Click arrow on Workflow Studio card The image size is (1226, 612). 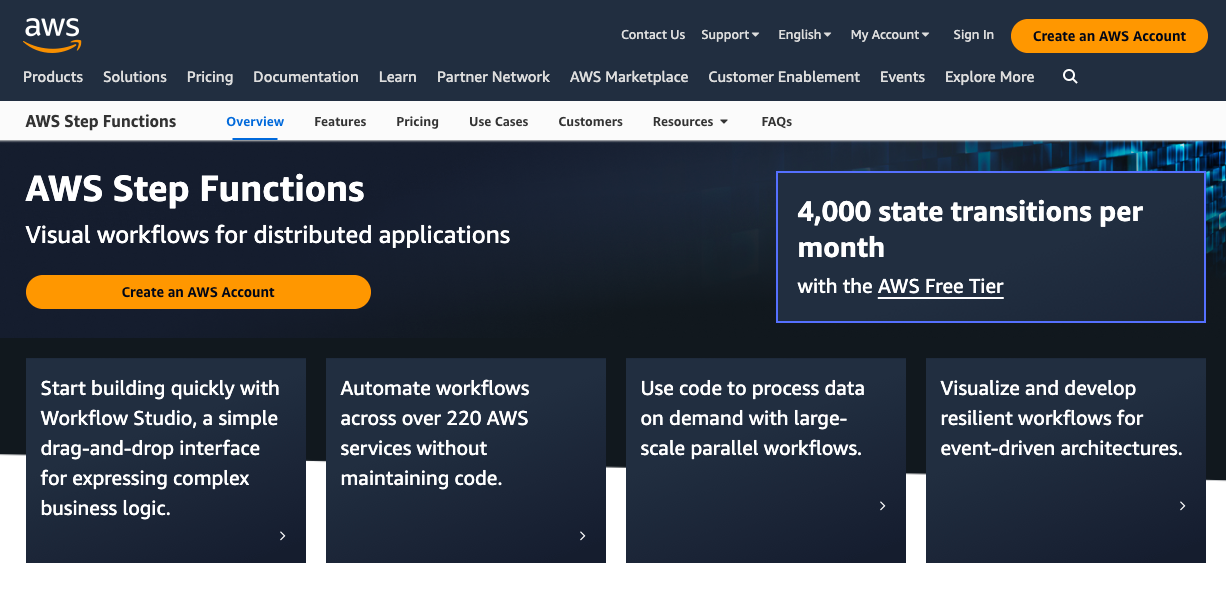pos(283,536)
